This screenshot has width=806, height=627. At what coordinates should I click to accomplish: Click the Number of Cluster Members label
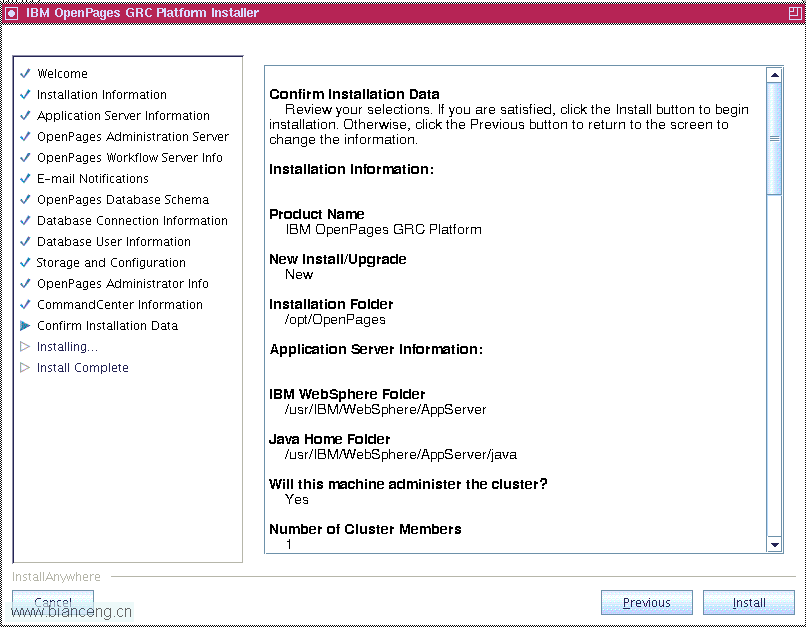pos(365,529)
